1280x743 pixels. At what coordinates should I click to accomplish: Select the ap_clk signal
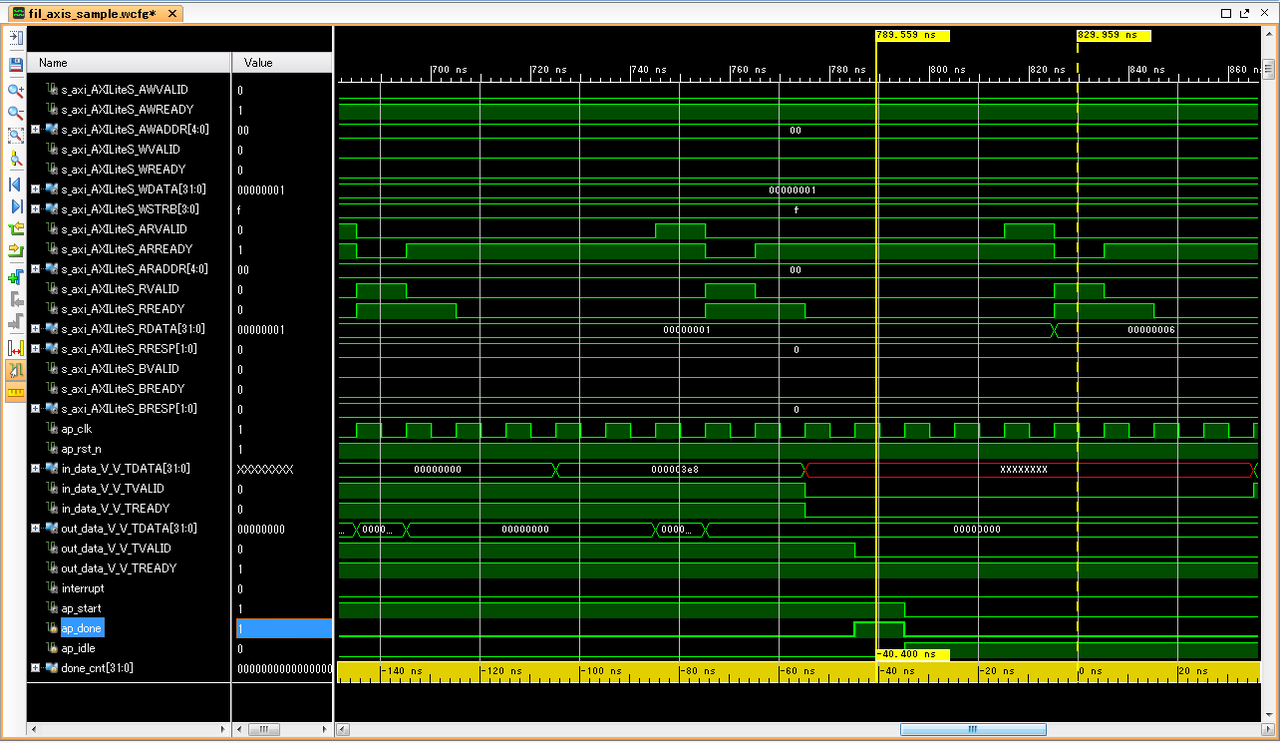(x=76, y=429)
